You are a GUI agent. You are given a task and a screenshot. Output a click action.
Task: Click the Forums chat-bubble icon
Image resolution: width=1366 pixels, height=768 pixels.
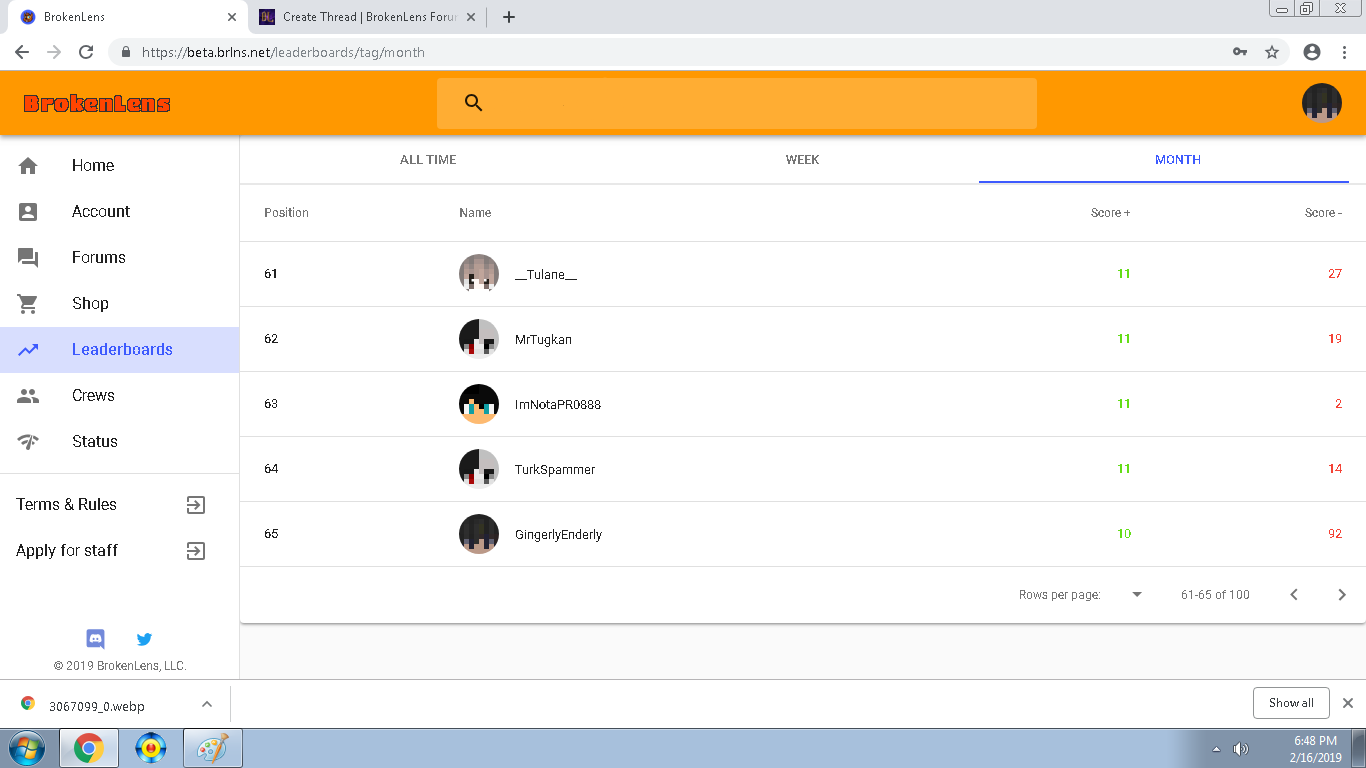coord(28,258)
